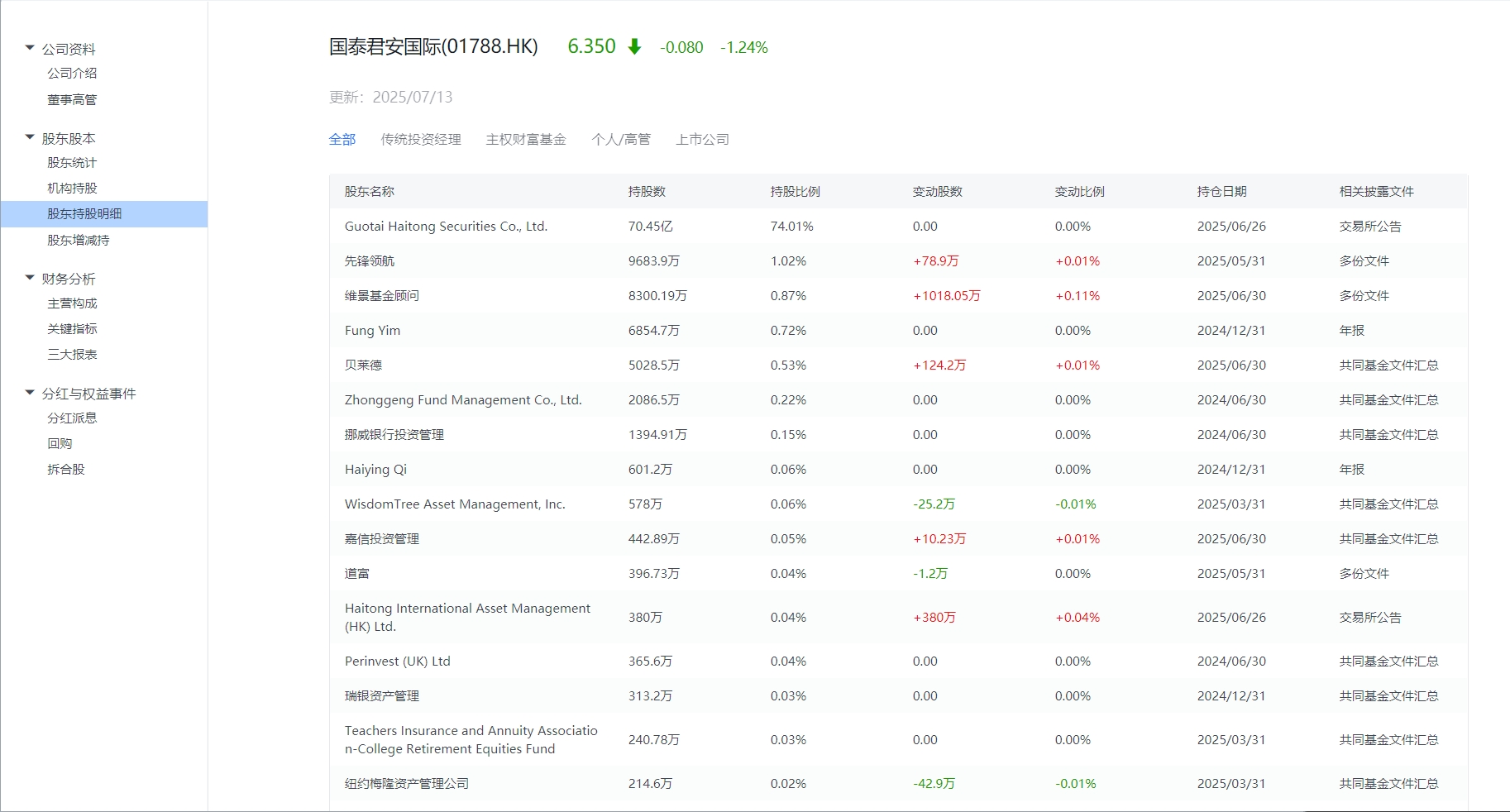
Task: Open 共同基金文件汇总 for Teachers Insurance and Annuity
Action: 1389,740
